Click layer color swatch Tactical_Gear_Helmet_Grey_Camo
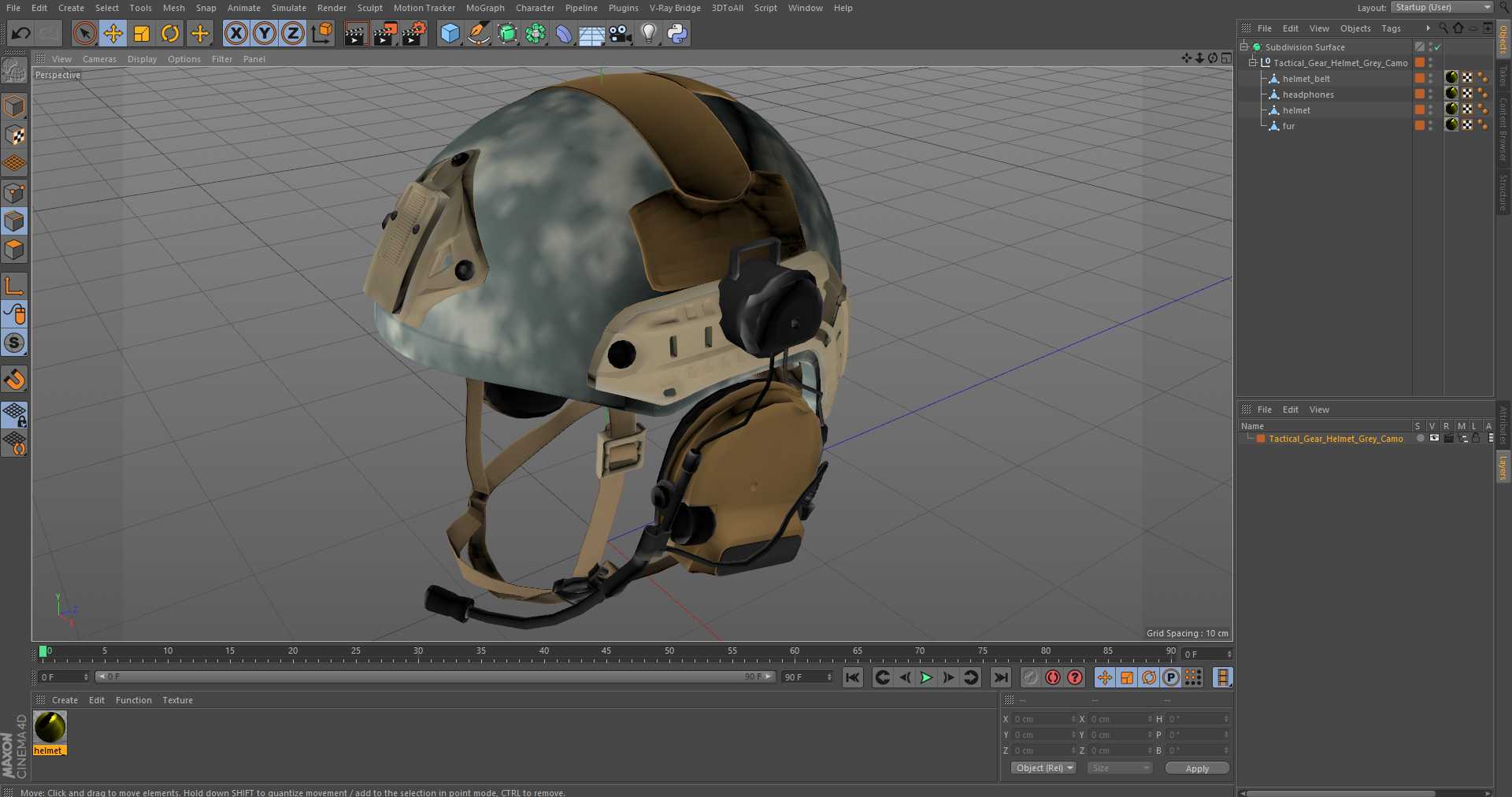 pos(1261,439)
